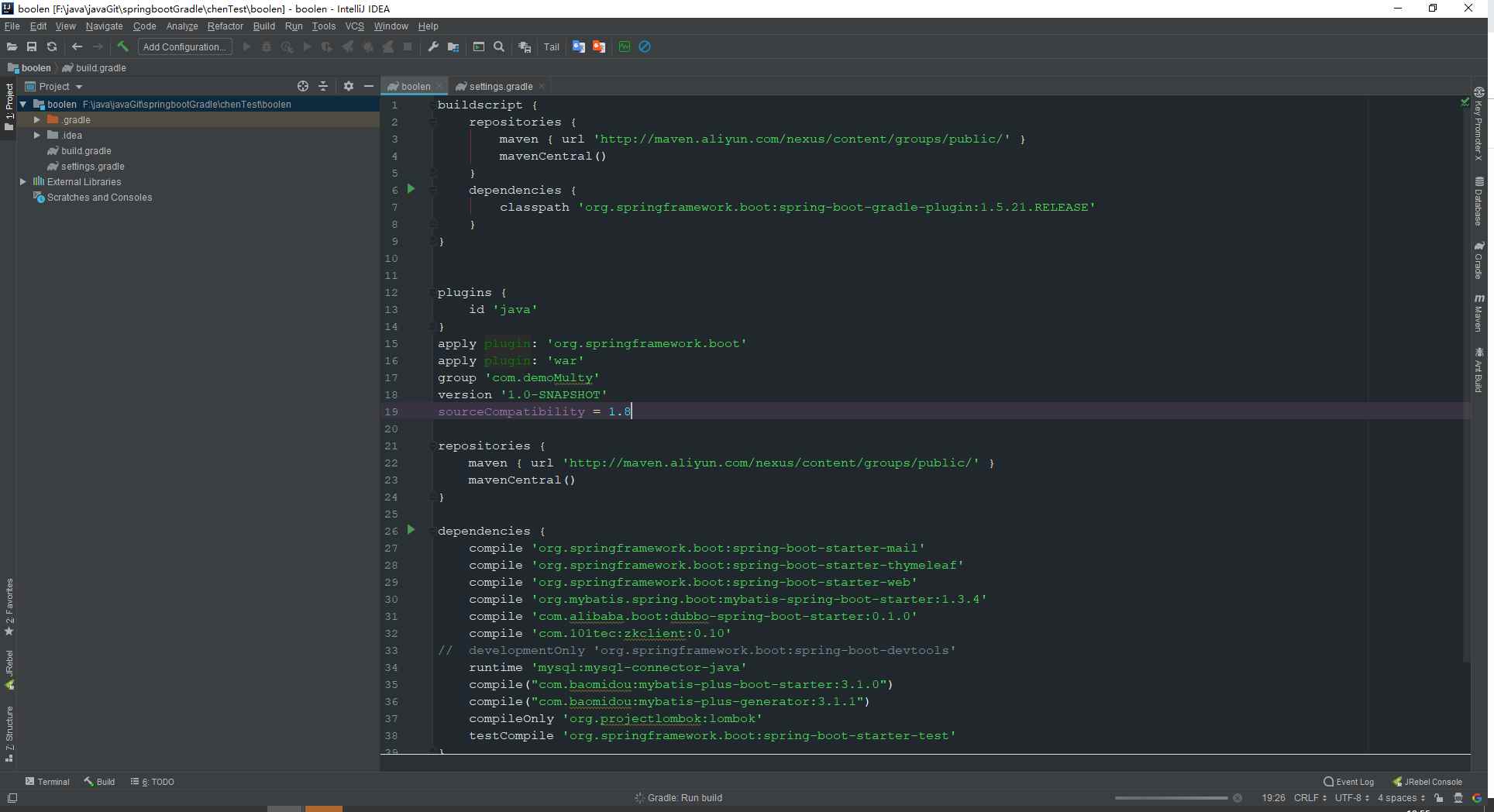Expand the .gradle folder
Viewport: 1494px width, 812px height.
tap(36, 119)
